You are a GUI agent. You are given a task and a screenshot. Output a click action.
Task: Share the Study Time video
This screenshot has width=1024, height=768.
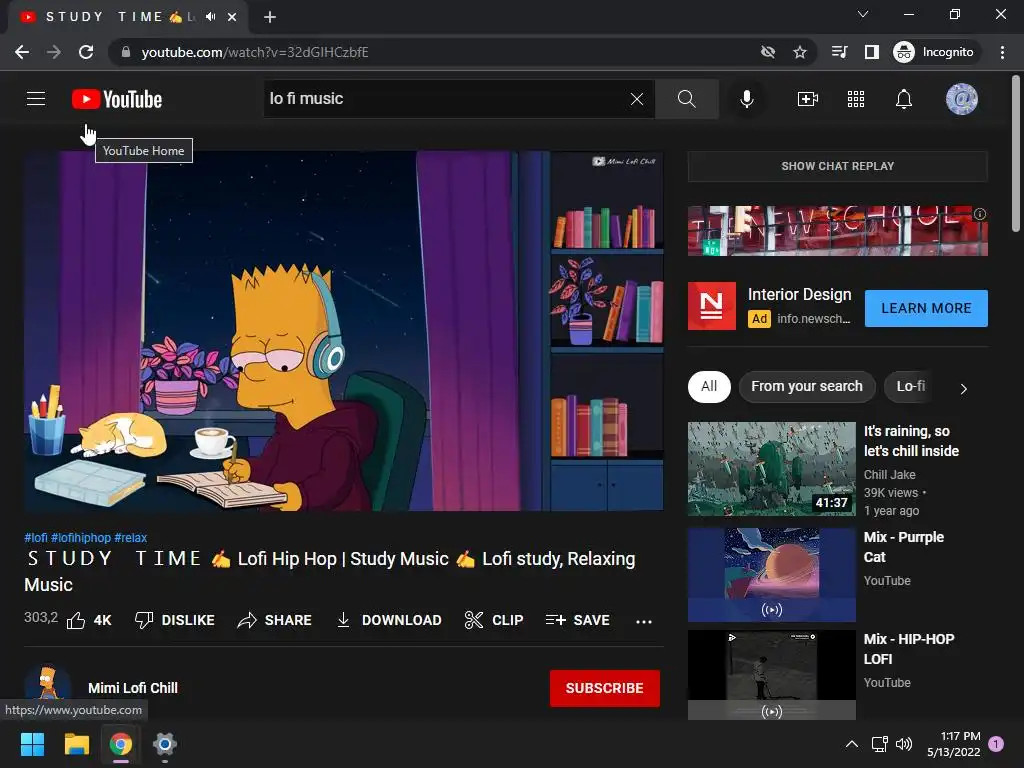(274, 620)
